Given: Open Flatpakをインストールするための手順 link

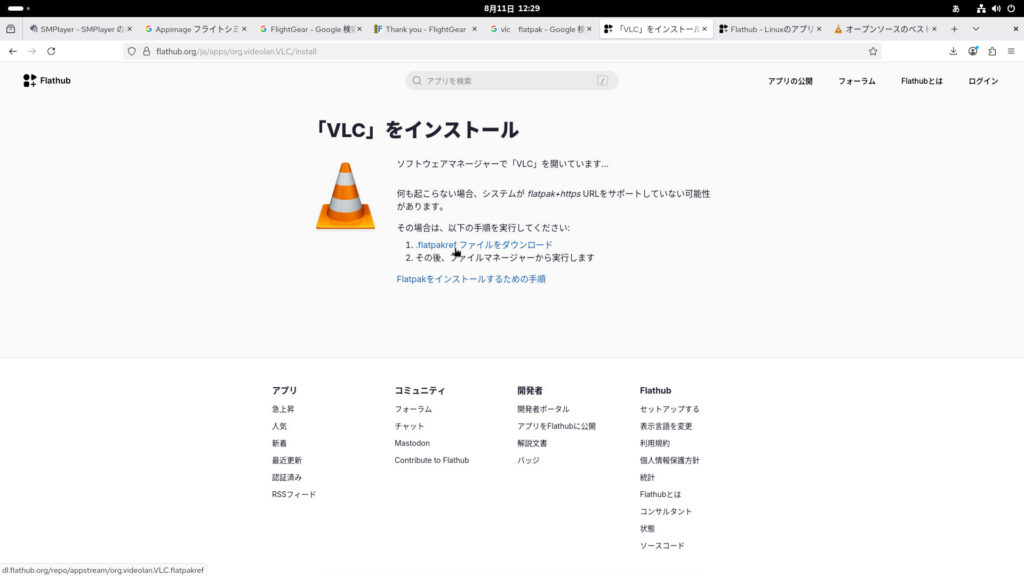Looking at the screenshot, I should point(471,279).
